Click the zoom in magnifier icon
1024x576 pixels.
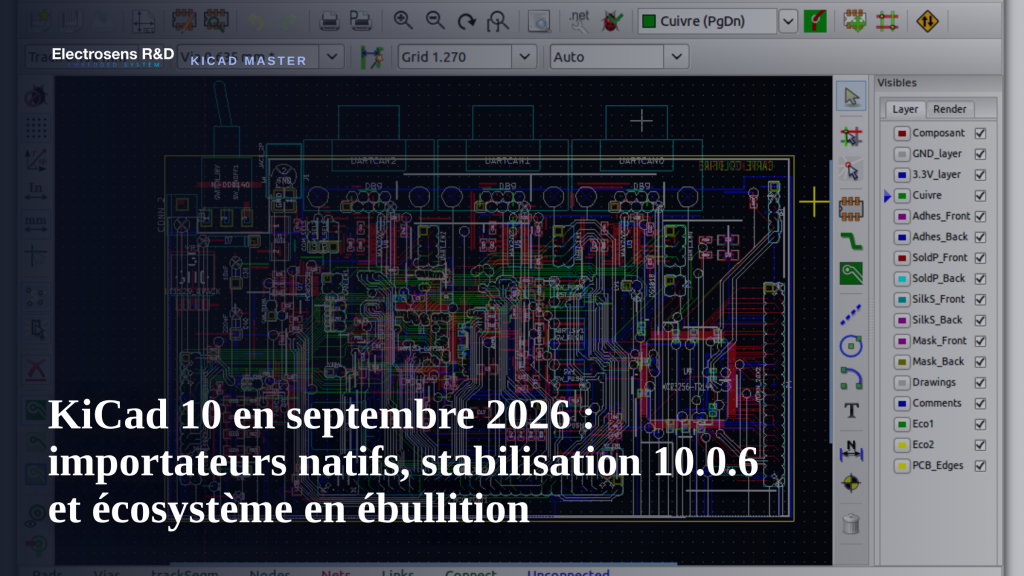coord(402,21)
